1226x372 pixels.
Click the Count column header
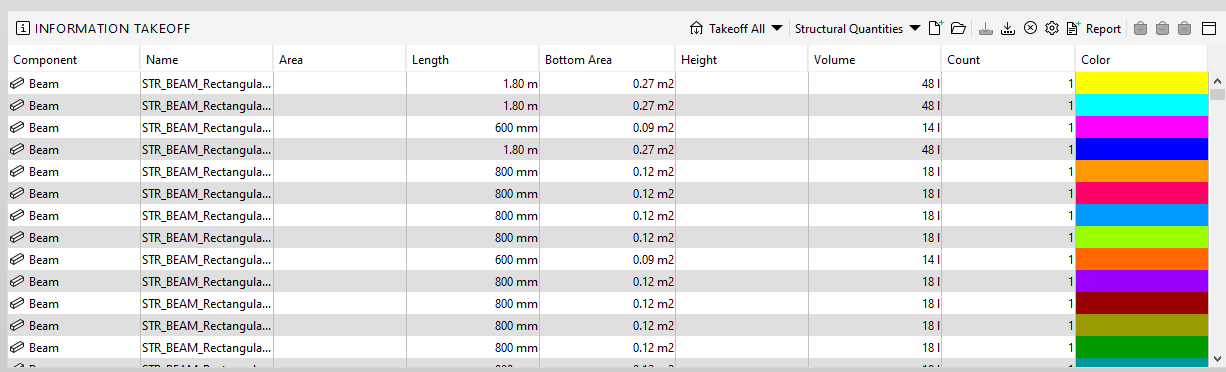pyautogui.click(x=1008, y=60)
